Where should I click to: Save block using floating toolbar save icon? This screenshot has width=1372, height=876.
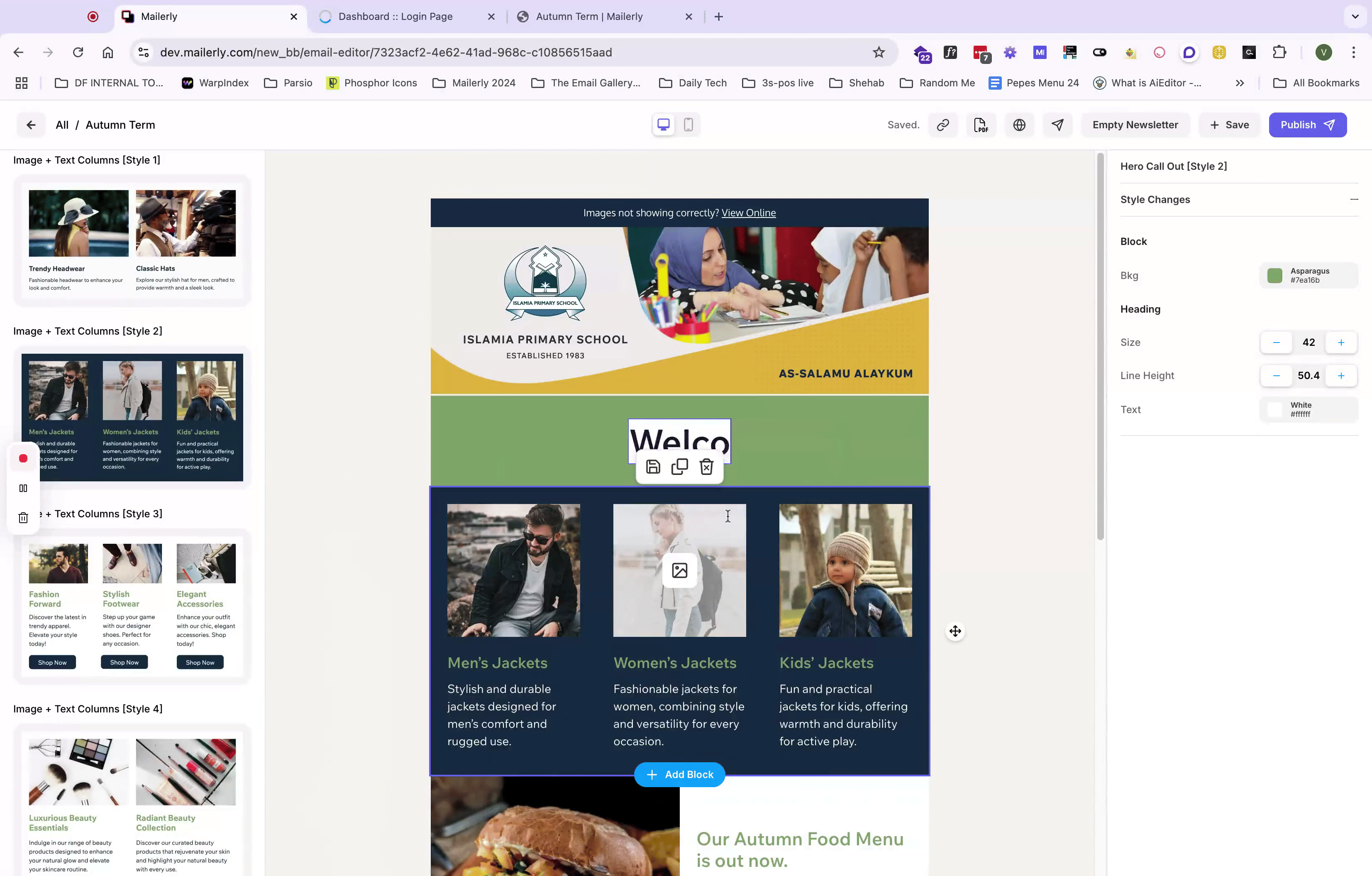point(653,467)
